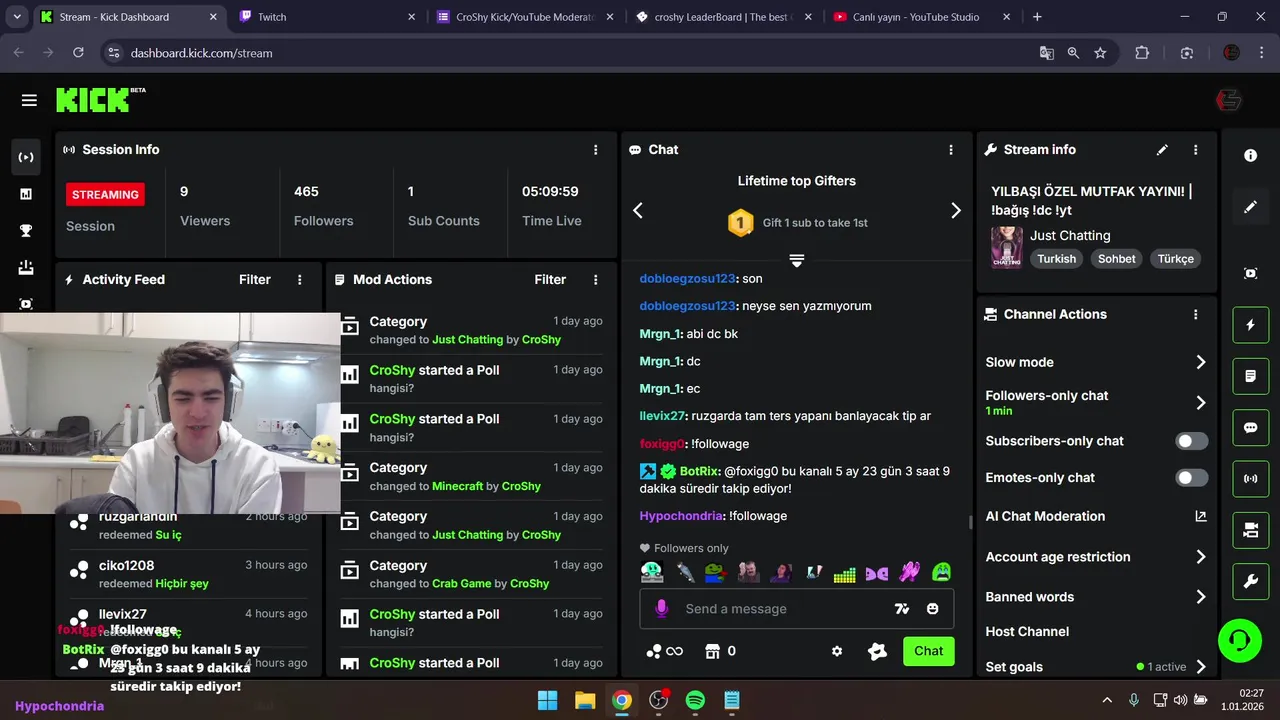Insert the crying green emote
1280x720 pixels.
[x=941, y=573]
